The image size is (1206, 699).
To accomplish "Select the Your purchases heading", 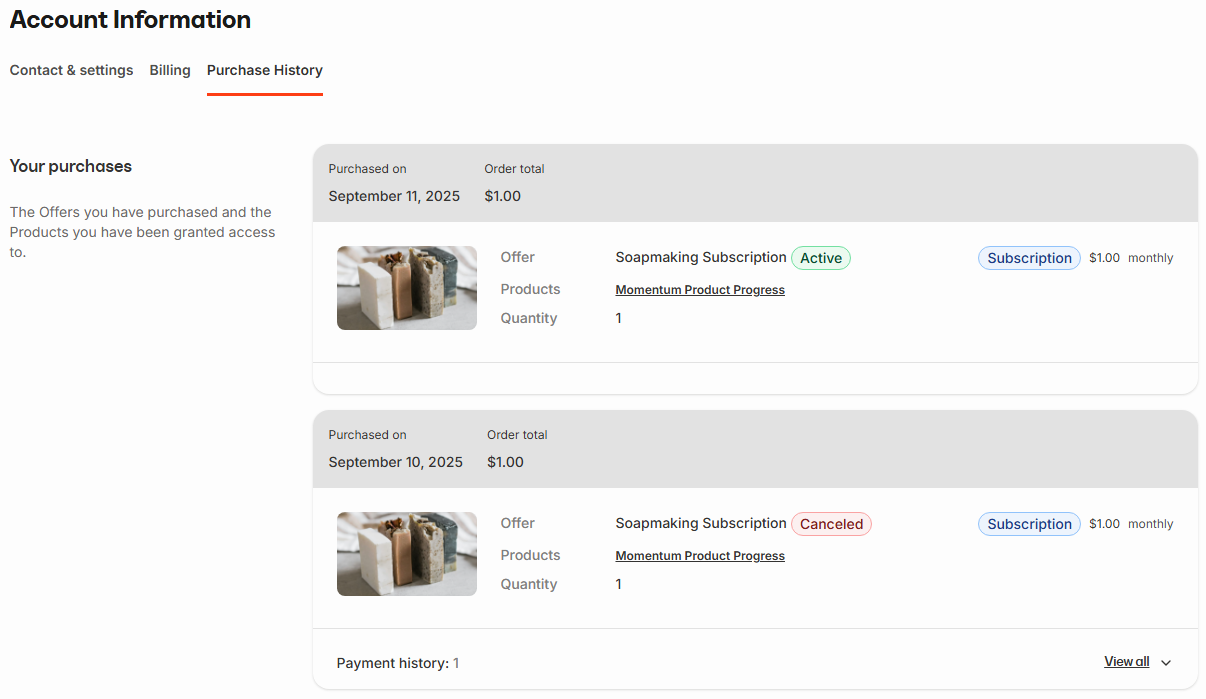I will (70, 166).
